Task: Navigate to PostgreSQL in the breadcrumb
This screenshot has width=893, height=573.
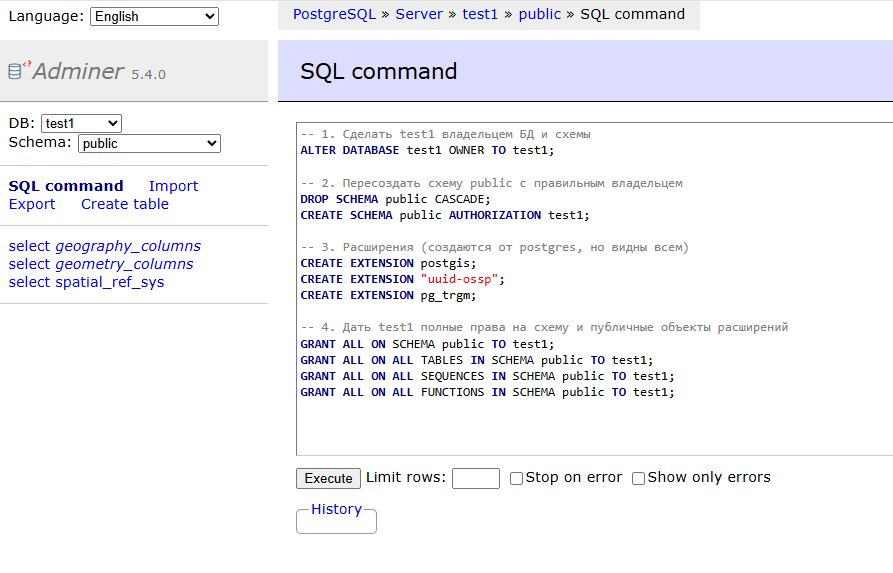Action: pos(334,14)
